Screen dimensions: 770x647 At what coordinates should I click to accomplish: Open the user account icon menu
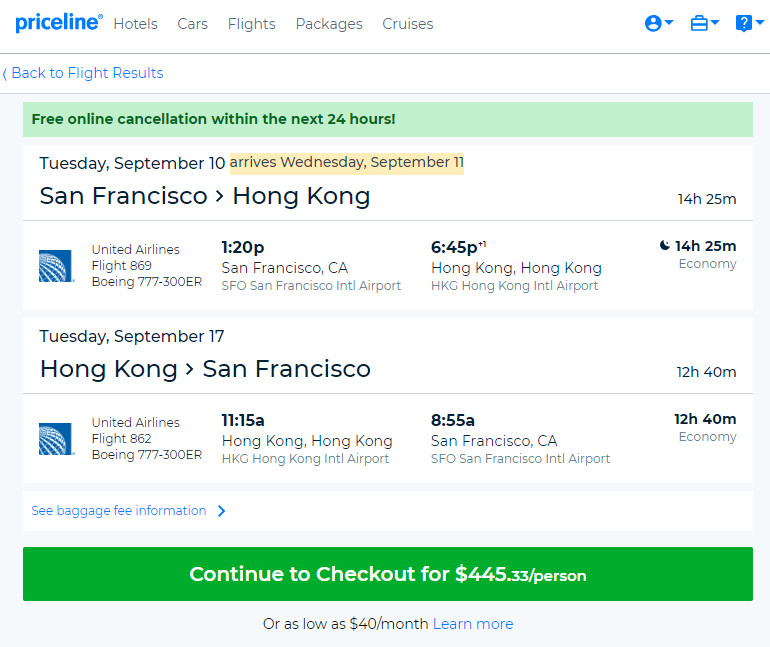[x=653, y=23]
